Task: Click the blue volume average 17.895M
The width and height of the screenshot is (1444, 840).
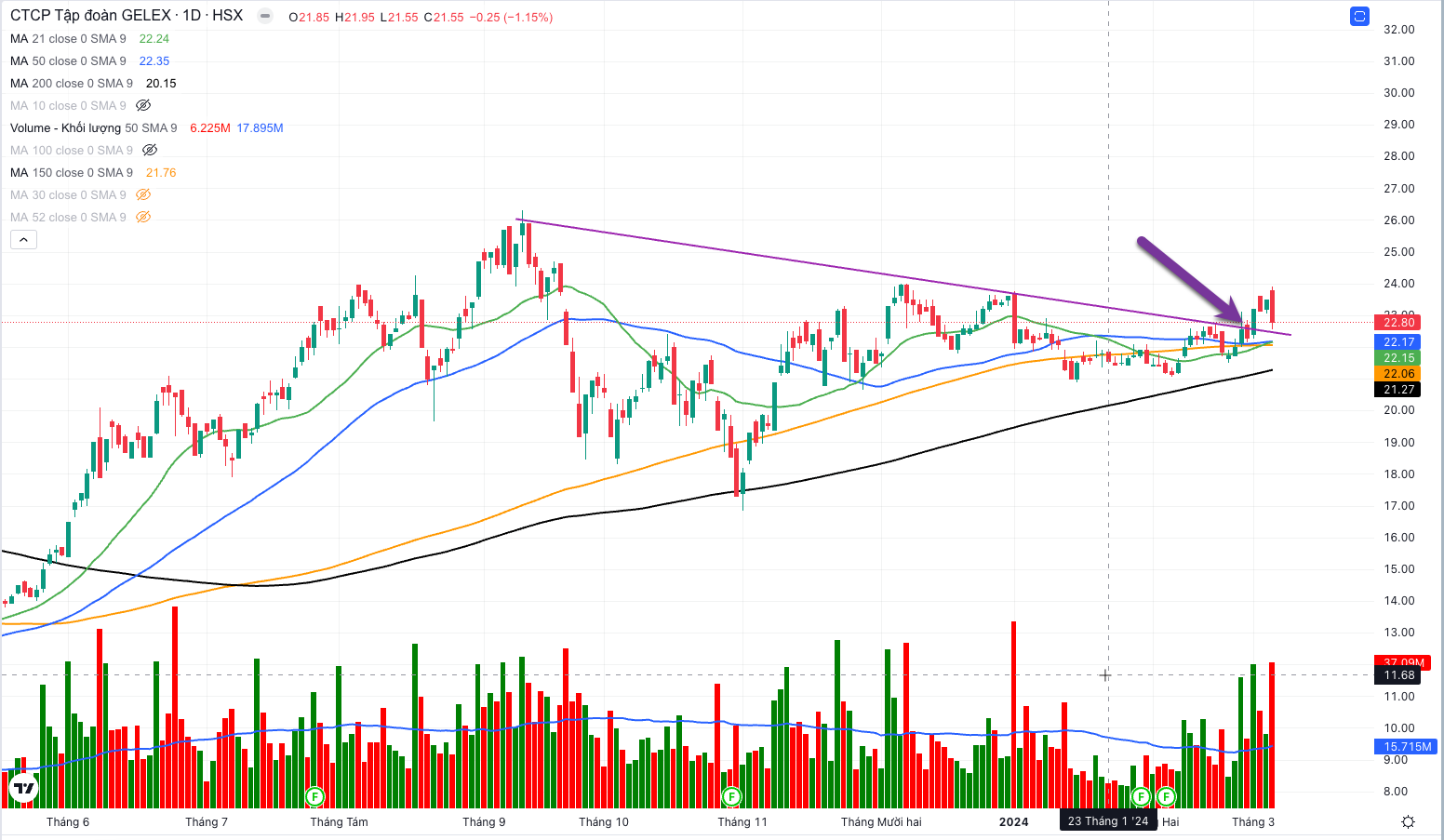Action: tap(260, 127)
